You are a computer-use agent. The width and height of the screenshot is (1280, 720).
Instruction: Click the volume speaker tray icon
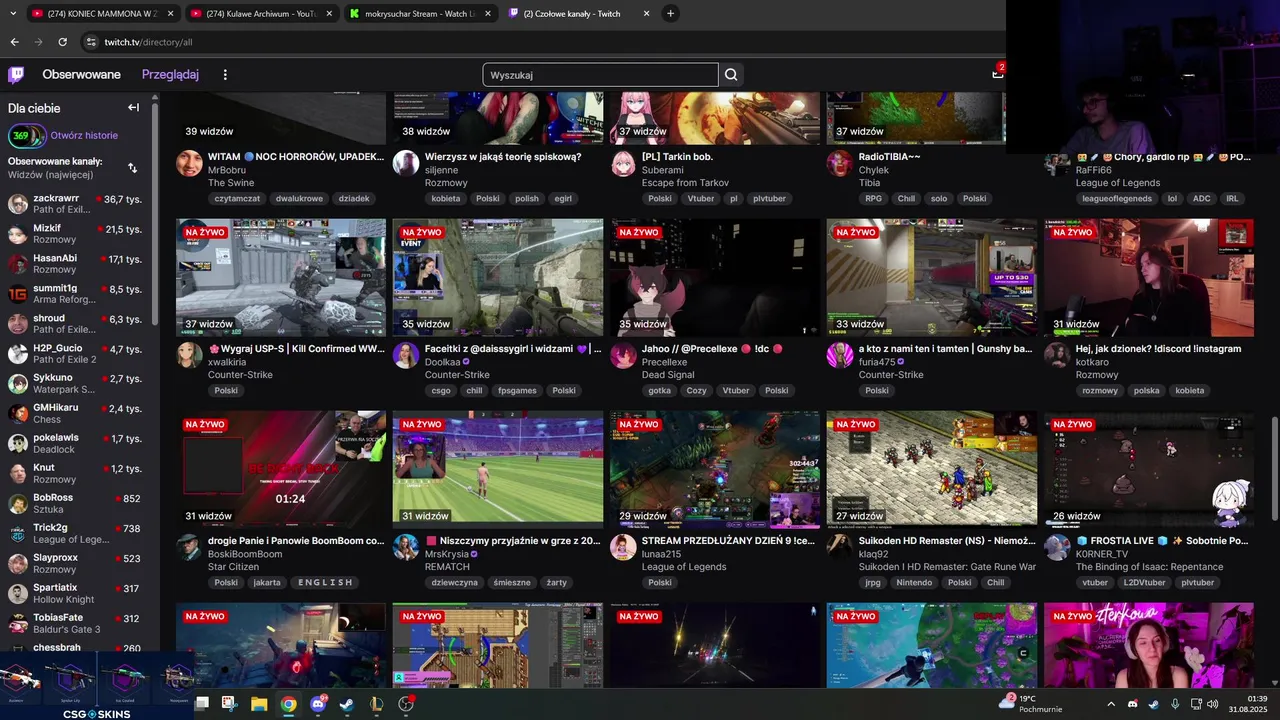click(1213, 704)
